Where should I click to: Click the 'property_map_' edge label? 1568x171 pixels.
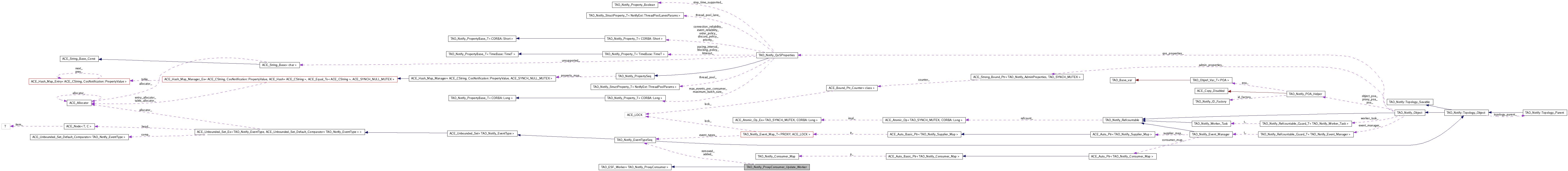point(570,75)
